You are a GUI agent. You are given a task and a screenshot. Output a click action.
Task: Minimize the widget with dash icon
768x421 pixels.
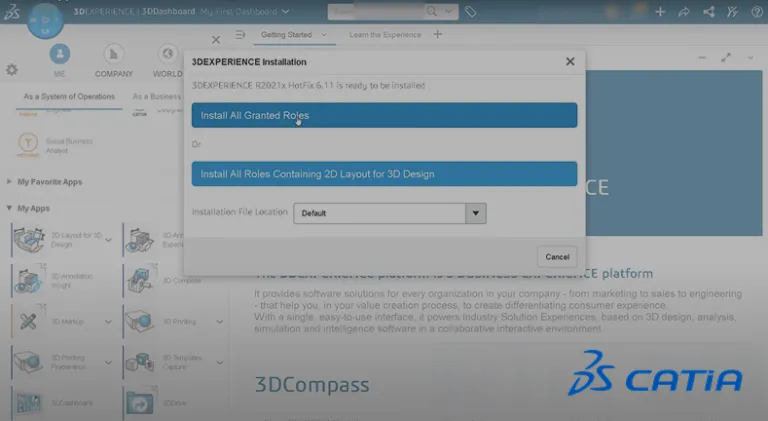pos(702,58)
